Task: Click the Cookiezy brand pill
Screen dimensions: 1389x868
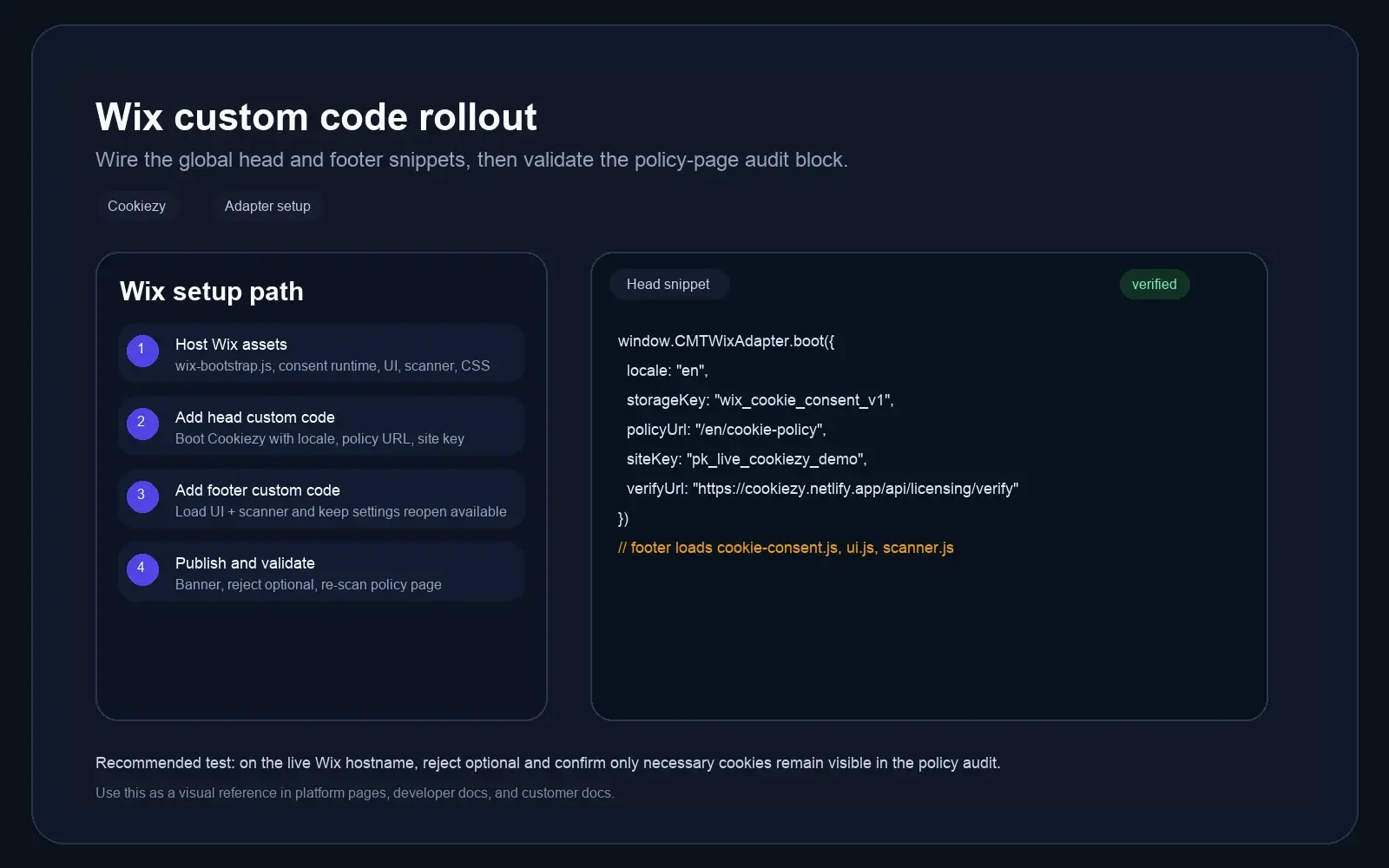Action: point(137,206)
